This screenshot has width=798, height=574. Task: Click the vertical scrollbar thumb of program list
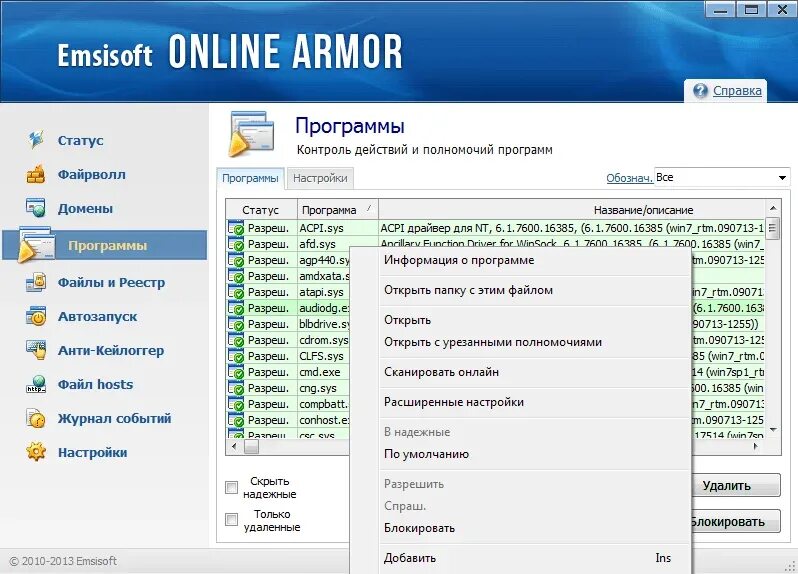point(773,228)
